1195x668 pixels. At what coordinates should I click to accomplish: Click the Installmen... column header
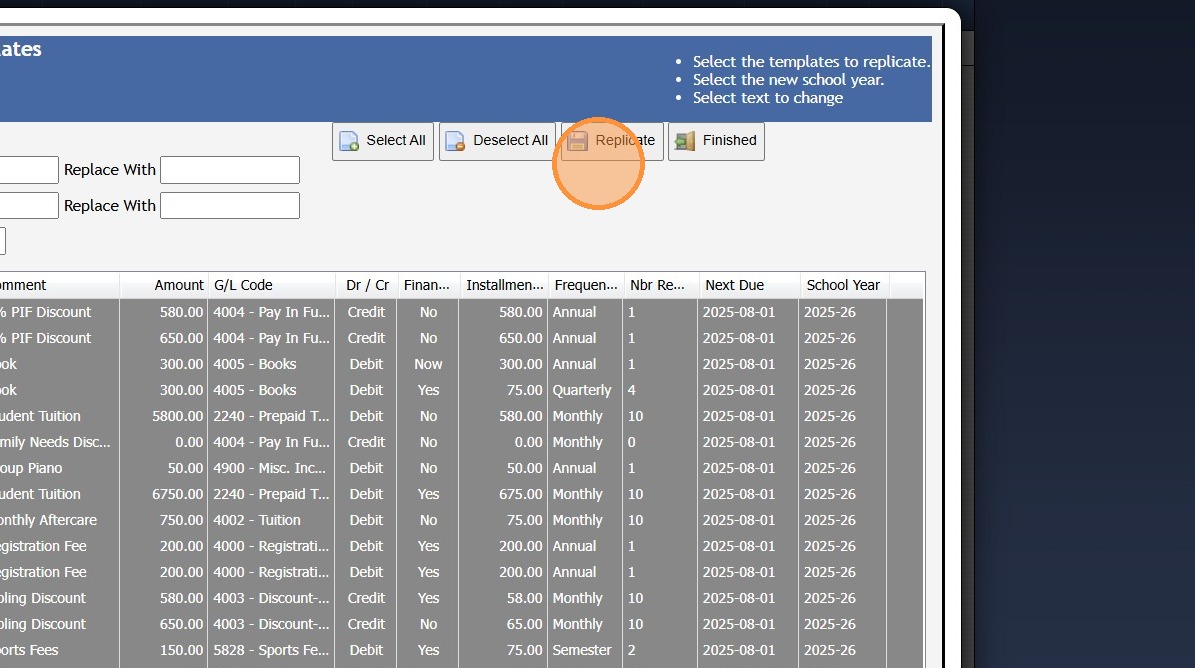point(505,285)
